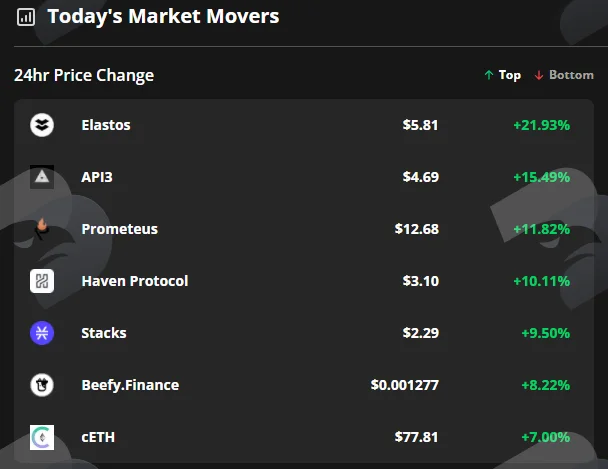The height and width of the screenshot is (469, 608).
Task: Click the Market Movers chart icon
Action: 26,17
